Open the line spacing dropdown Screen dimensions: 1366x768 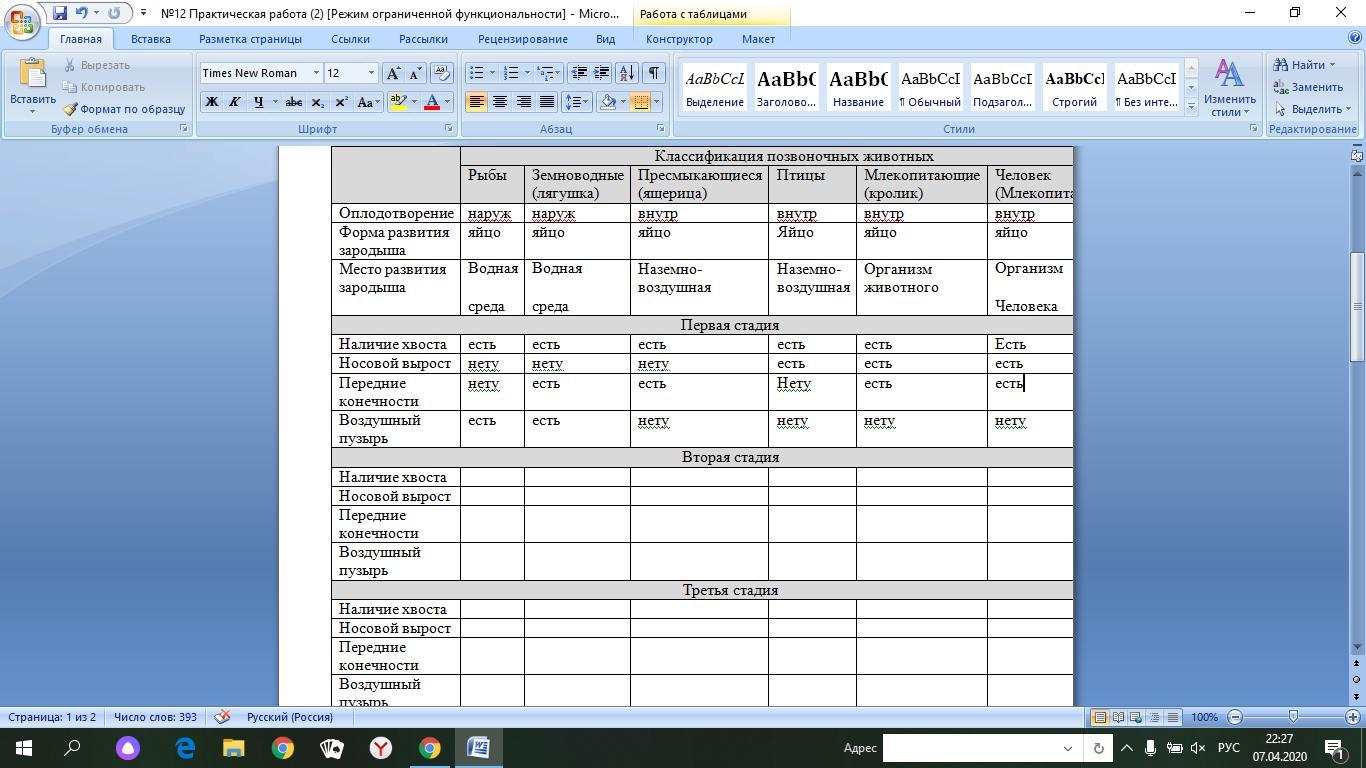coord(576,102)
